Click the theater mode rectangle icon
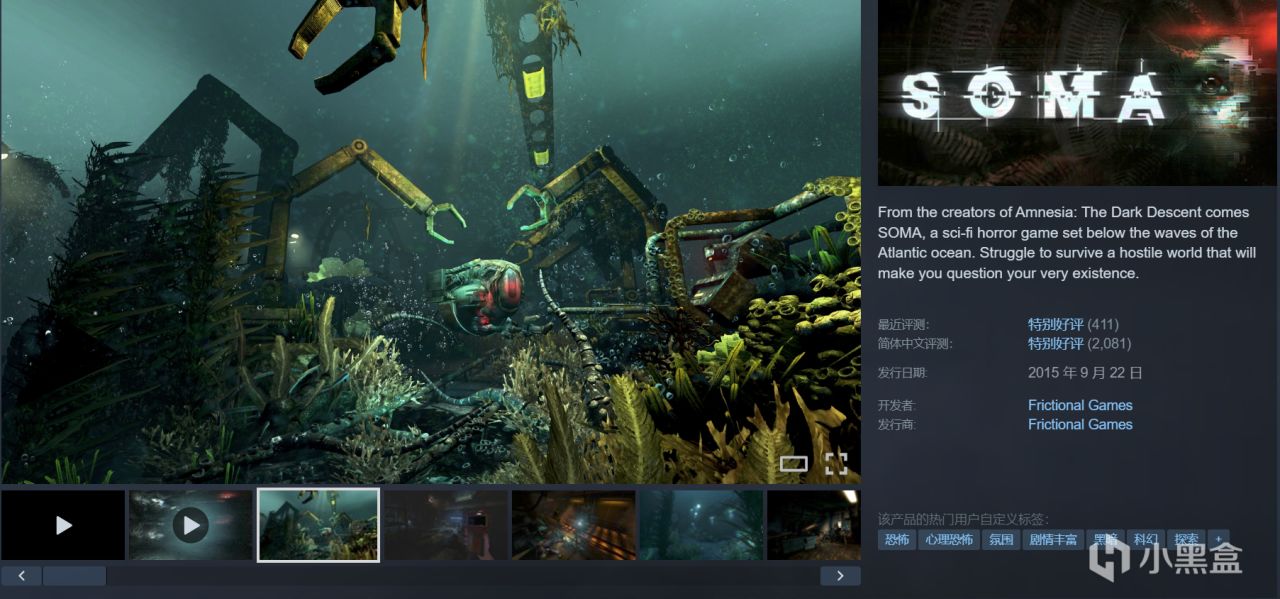The image size is (1280, 599). 793,464
